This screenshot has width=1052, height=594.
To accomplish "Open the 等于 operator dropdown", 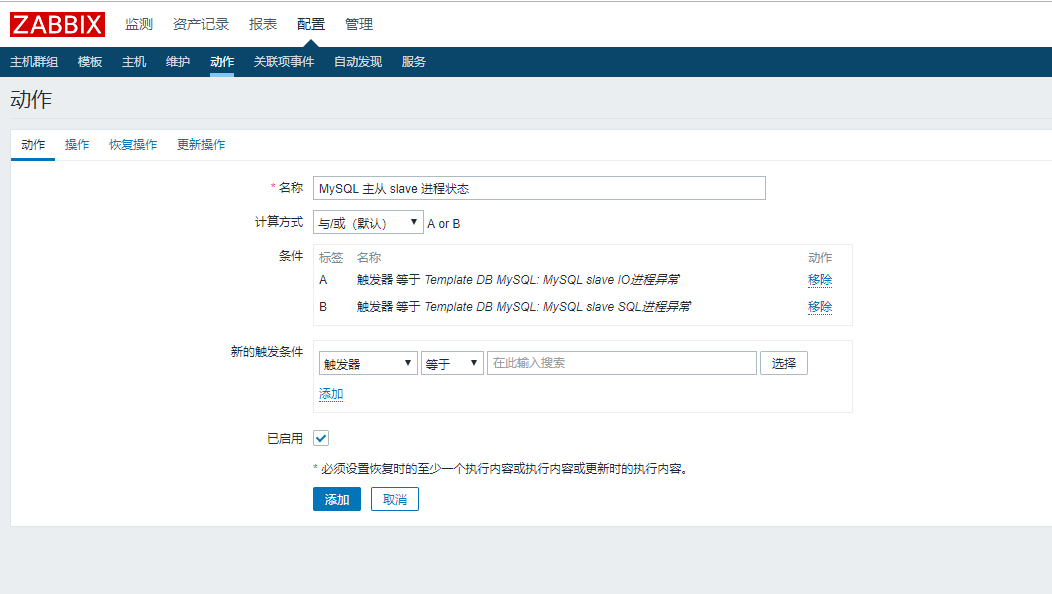I will 452,364.
